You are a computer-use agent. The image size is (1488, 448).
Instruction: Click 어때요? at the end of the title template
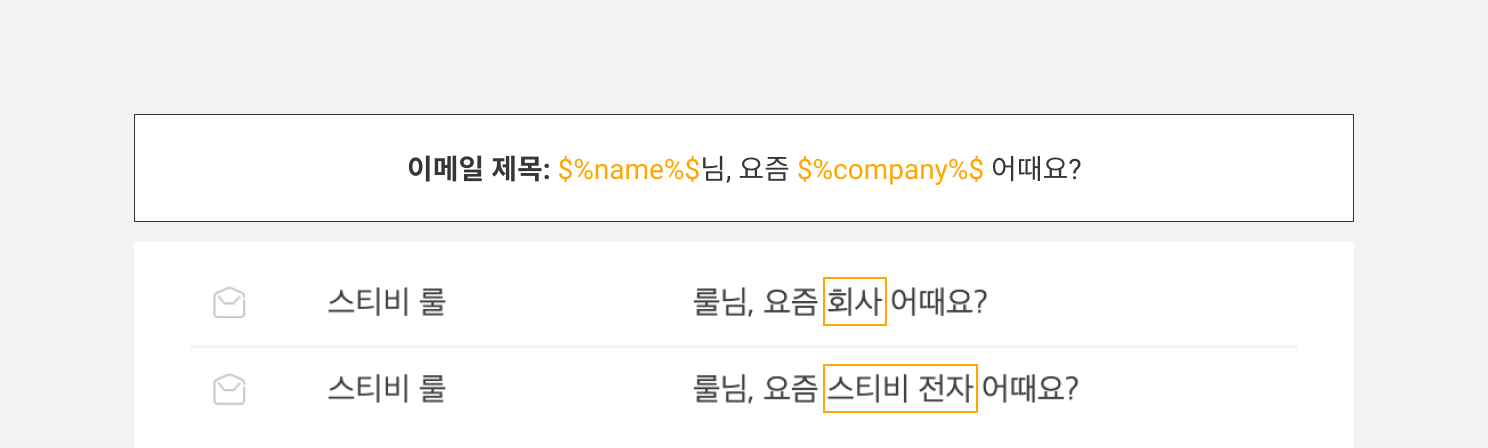[x=1037, y=169]
